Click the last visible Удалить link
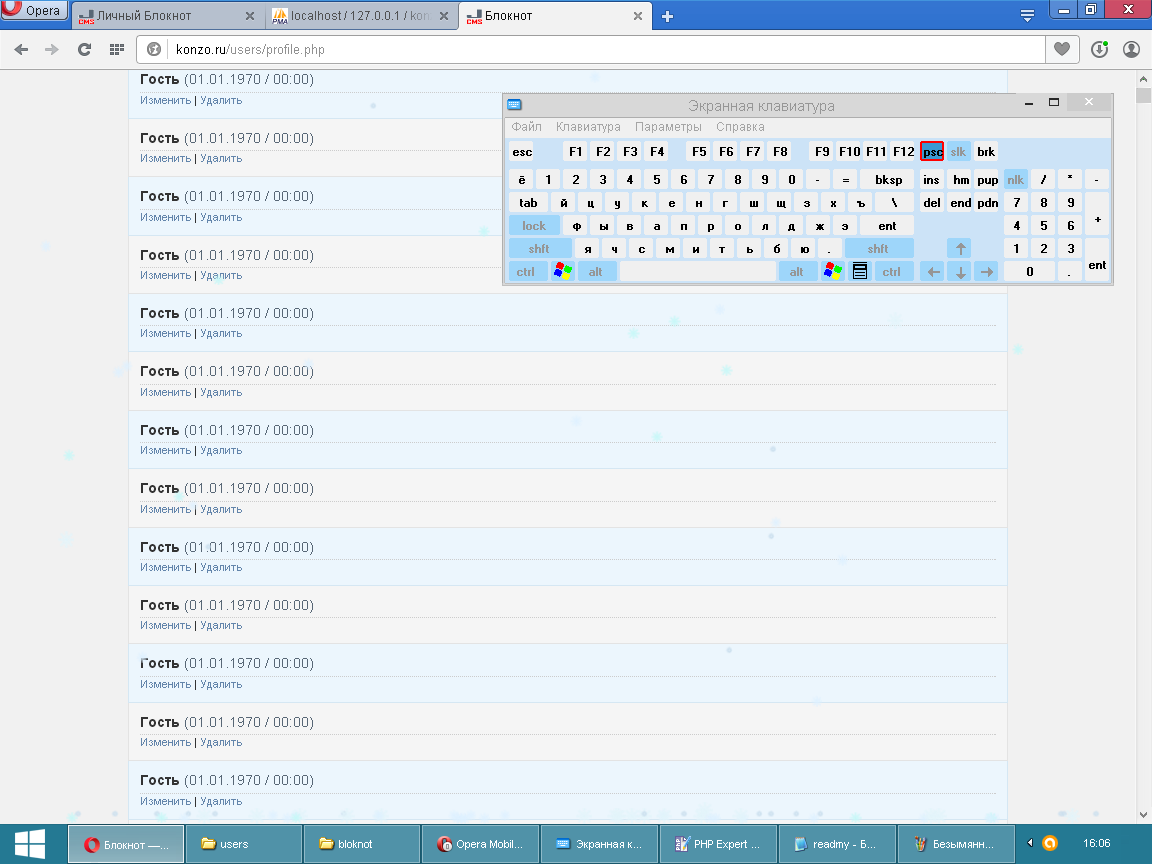1152x864 pixels. coord(221,801)
